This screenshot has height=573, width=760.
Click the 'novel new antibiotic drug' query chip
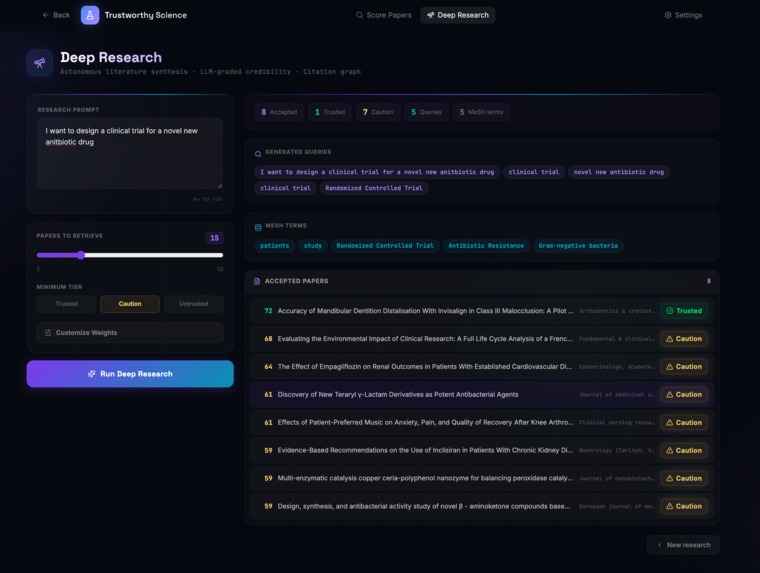point(618,172)
